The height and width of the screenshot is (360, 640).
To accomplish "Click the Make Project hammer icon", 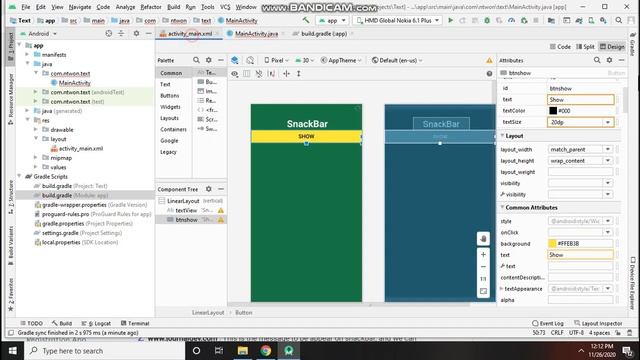I will click(306, 20).
